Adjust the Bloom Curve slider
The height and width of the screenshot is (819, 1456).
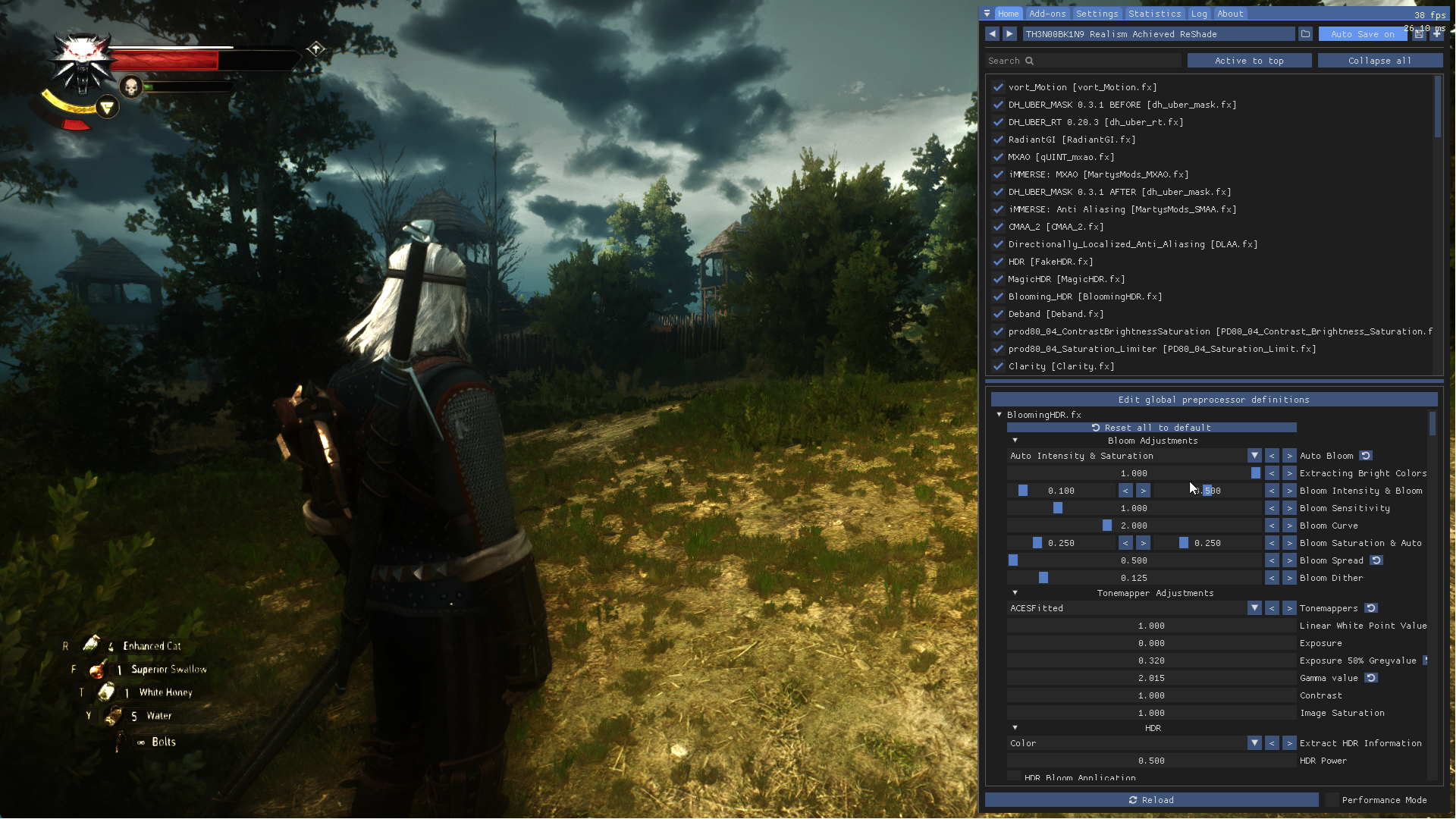click(x=1134, y=526)
